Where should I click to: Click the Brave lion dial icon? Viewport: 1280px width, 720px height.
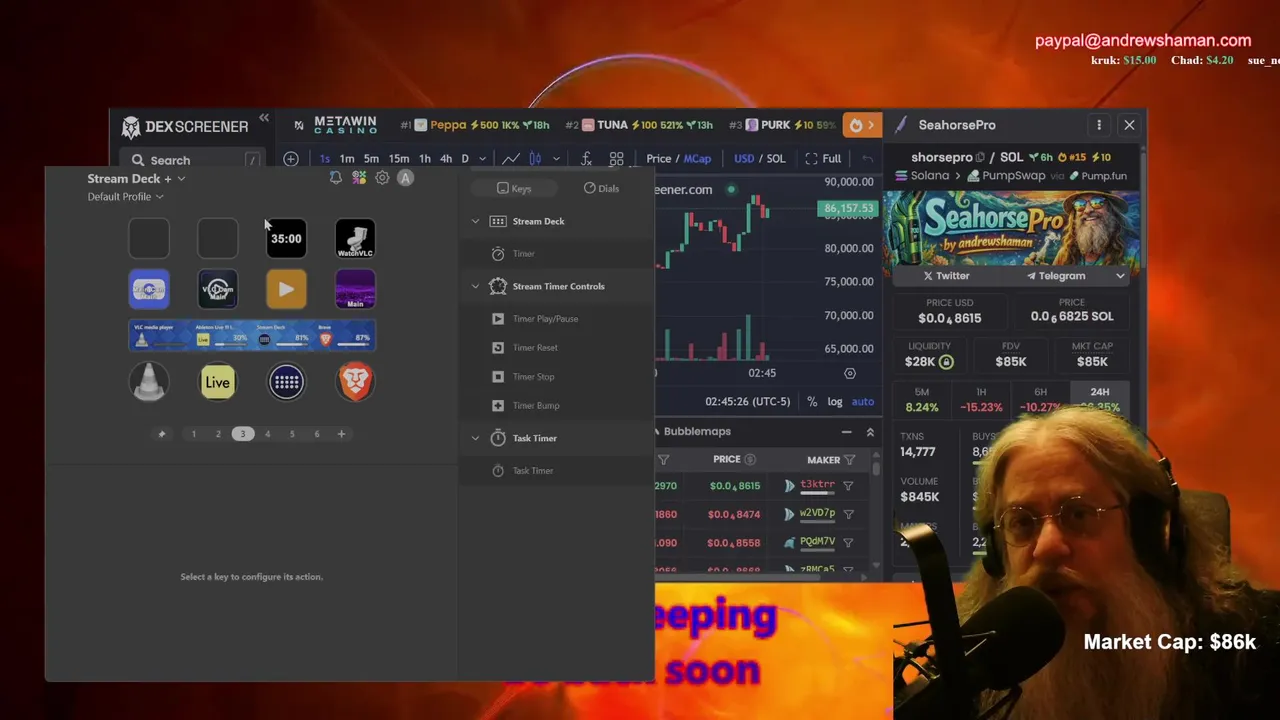[355, 382]
